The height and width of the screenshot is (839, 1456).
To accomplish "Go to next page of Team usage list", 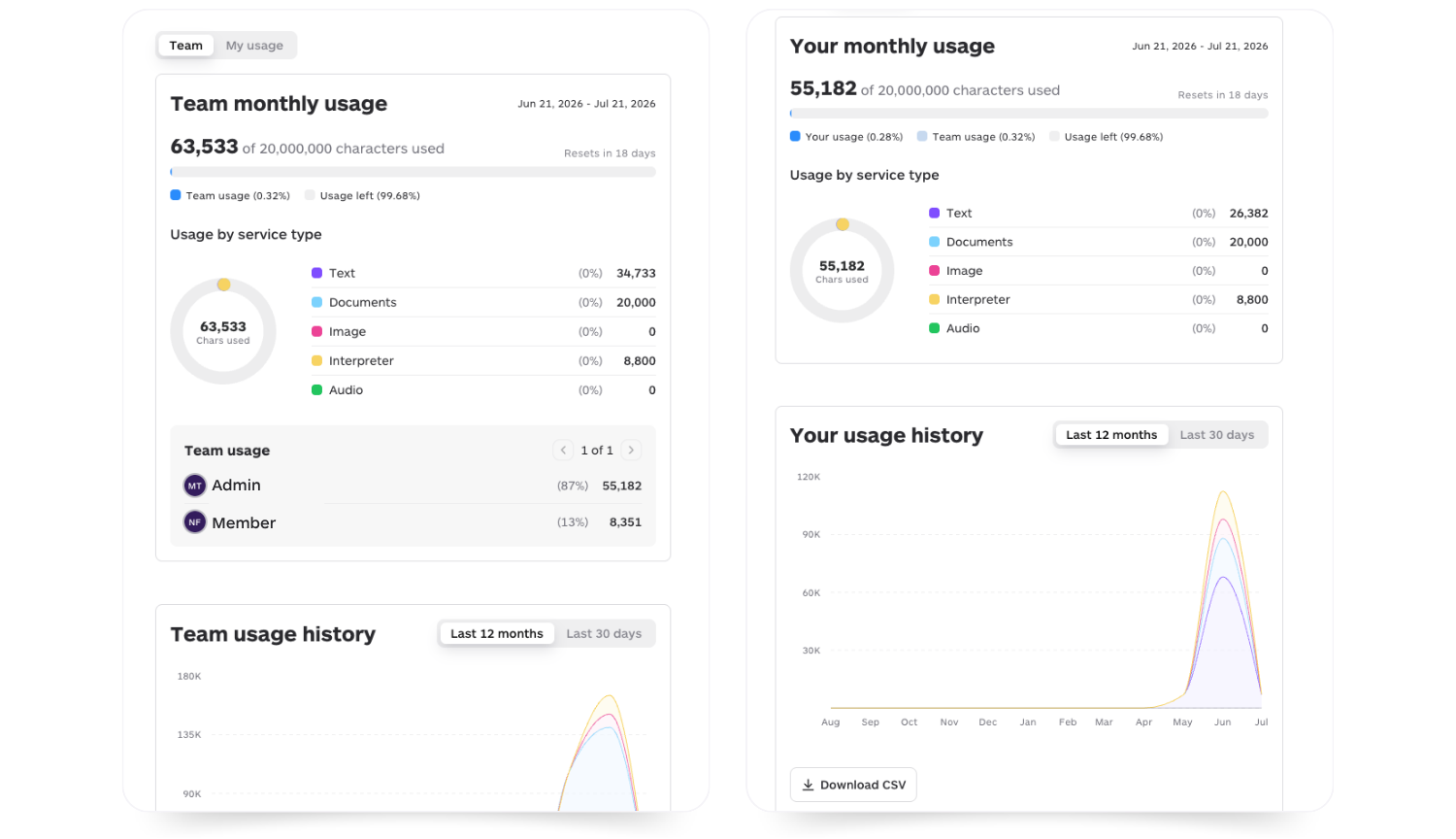I will pos(631,450).
